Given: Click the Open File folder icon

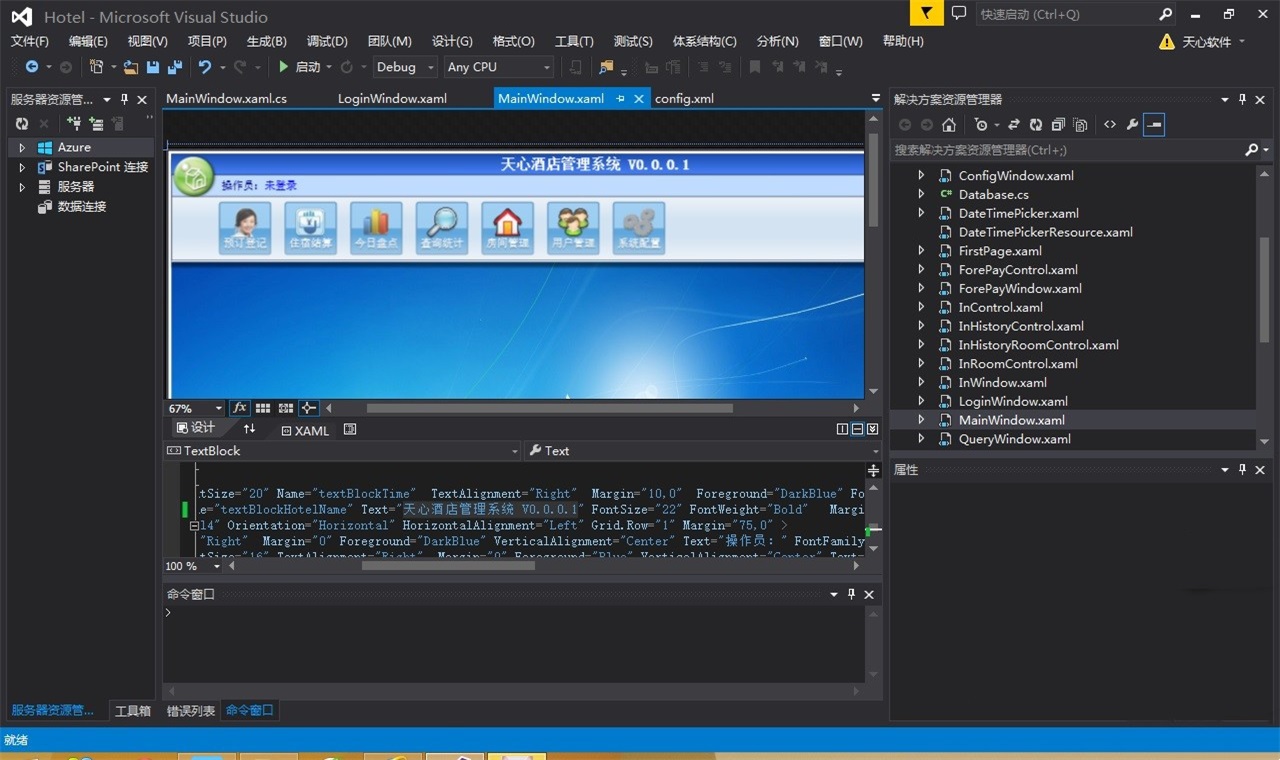Looking at the screenshot, I should coord(131,67).
